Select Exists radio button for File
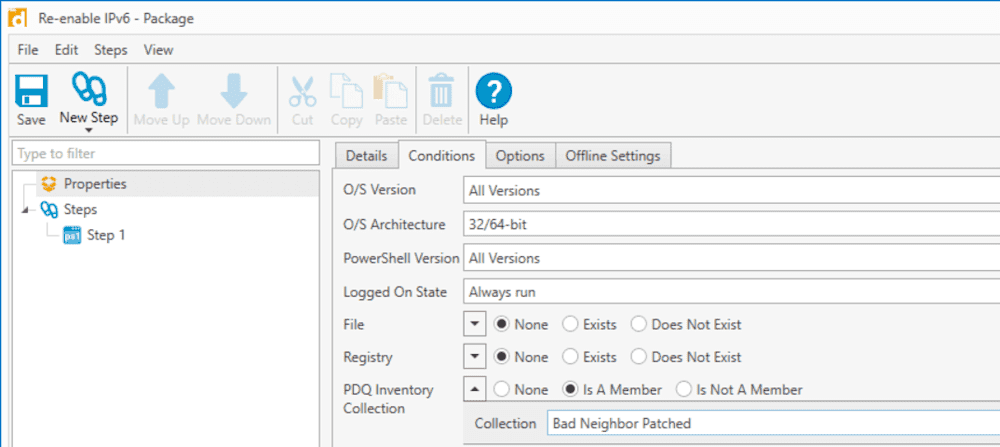The image size is (1000, 447). (x=570, y=324)
